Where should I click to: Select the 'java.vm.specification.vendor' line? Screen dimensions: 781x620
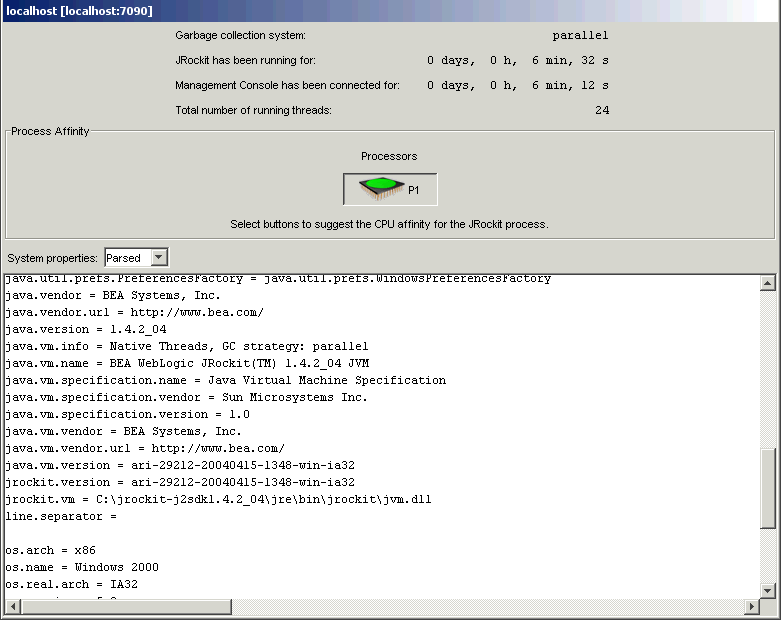click(x=186, y=397)
